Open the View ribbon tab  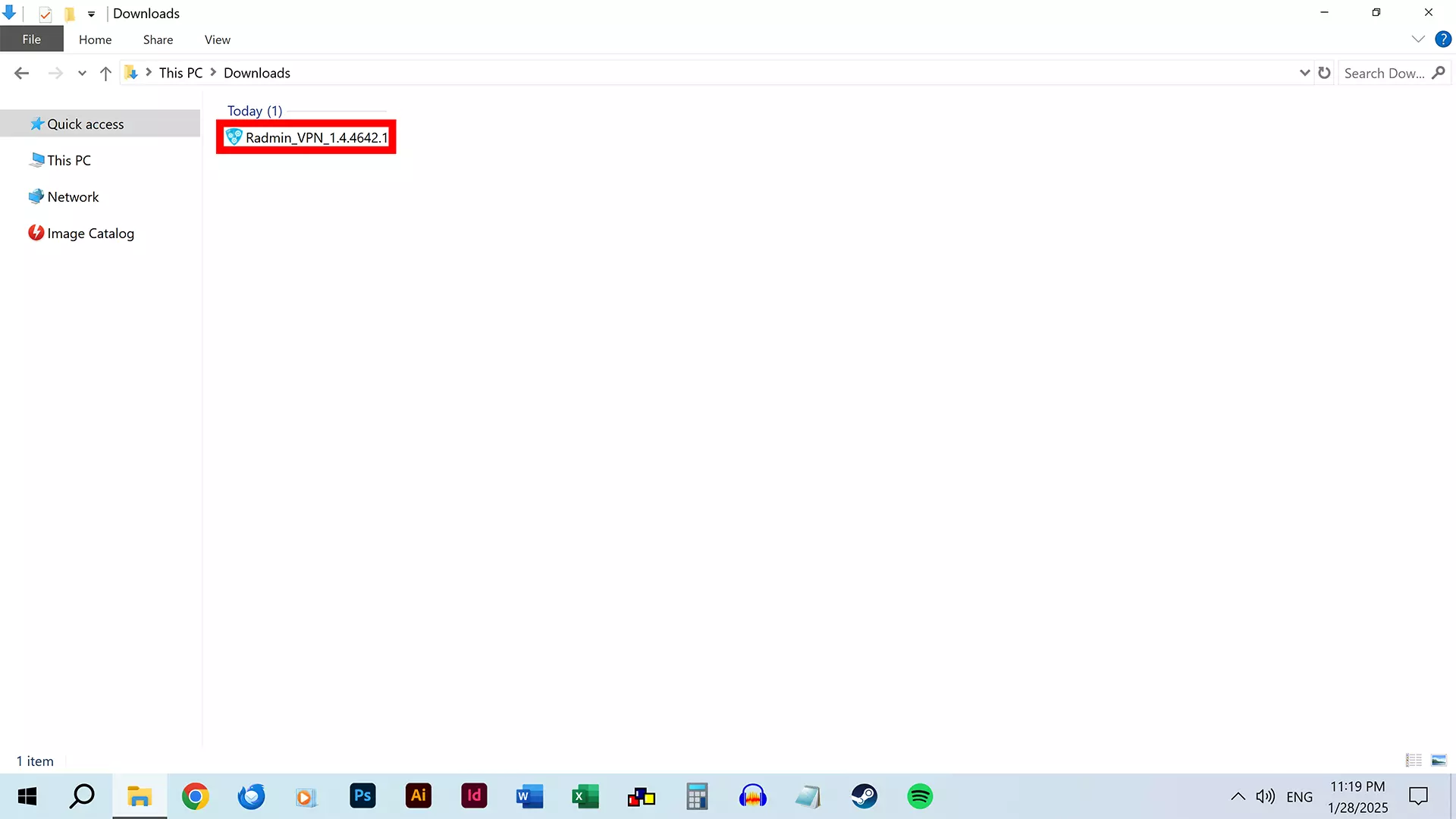tap(217, 39)
